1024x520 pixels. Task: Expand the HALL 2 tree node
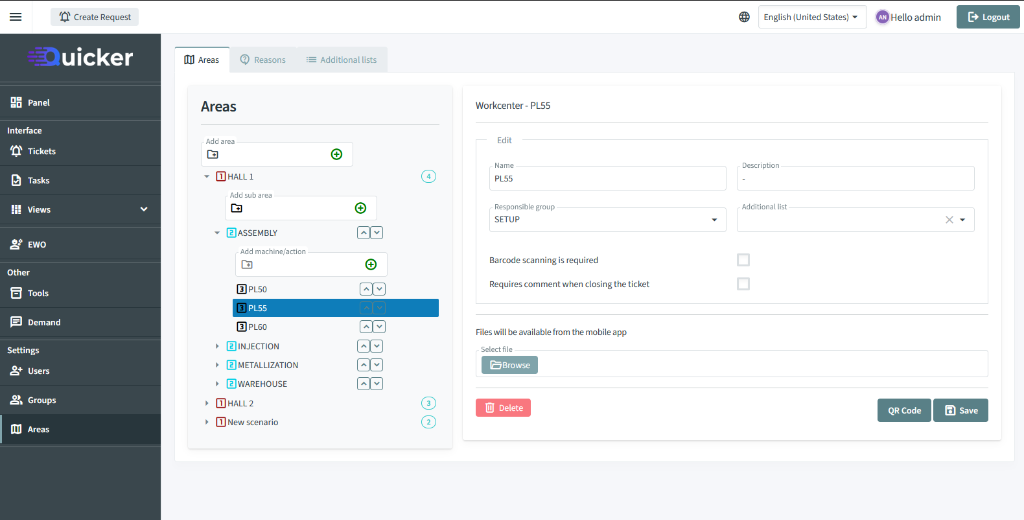coord(207,403)
